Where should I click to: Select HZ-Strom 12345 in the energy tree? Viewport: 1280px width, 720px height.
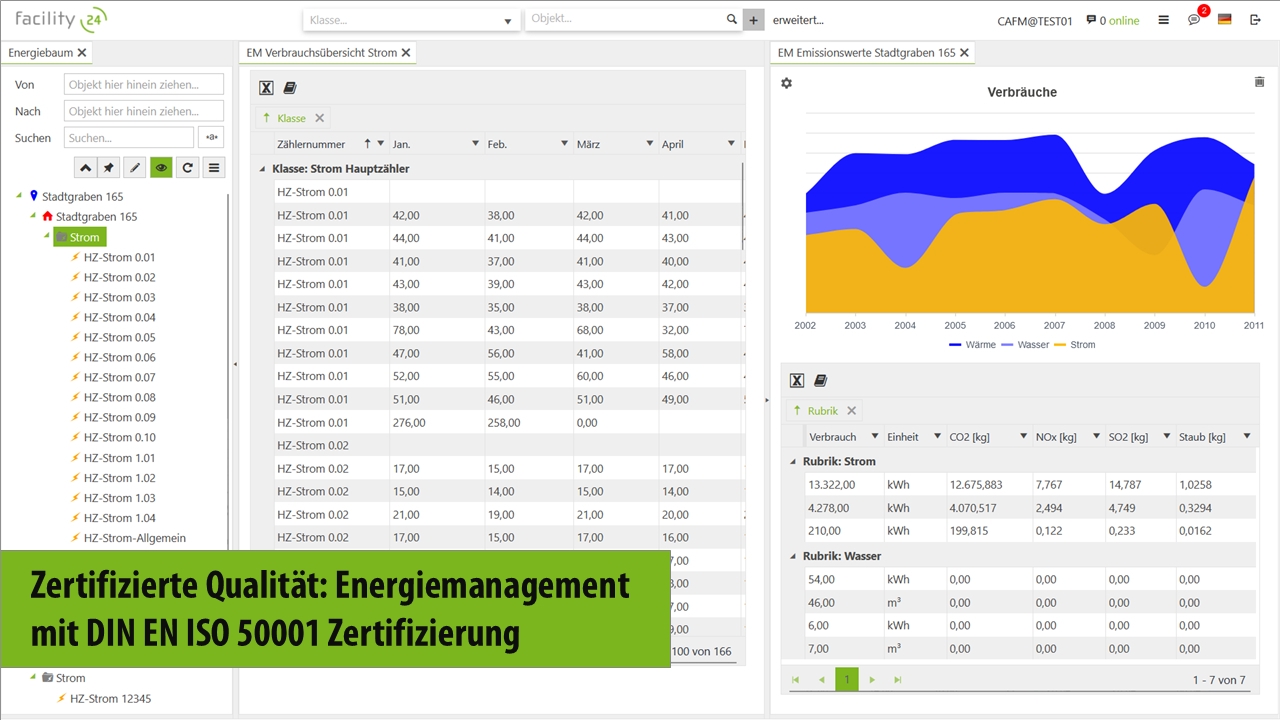click(x=110, y=699)
